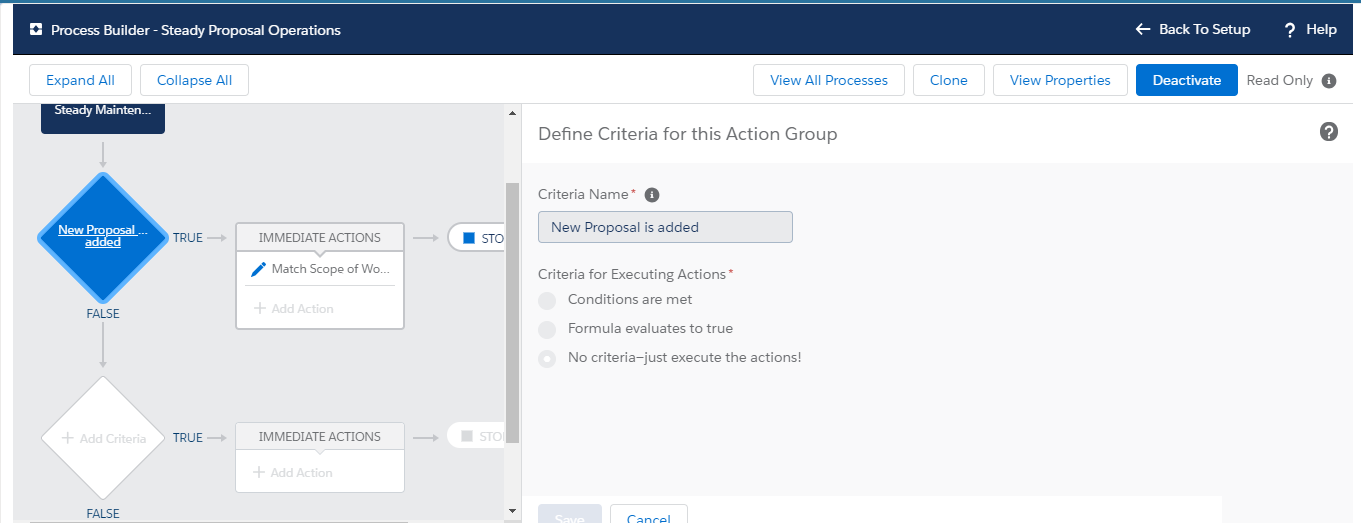The height and width of the screenshot is (523, 1361).
Task: Click the pencil icon for Match Scope action
Action: [x=258, y=269]
